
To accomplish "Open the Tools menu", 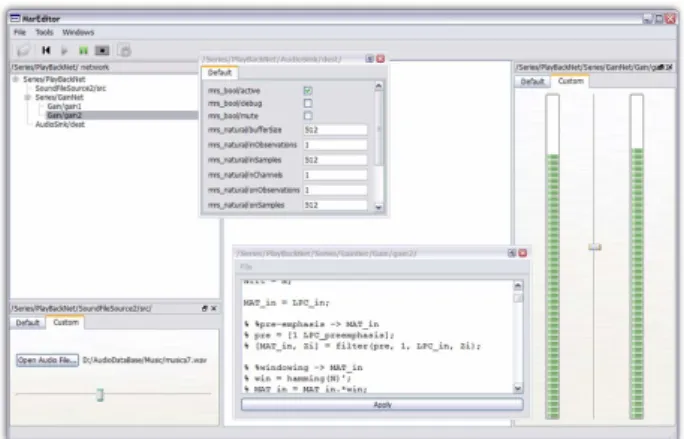I will 44,32.
